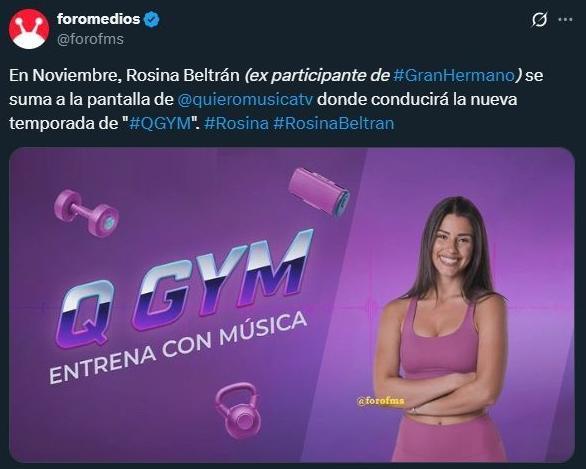Open the photo of the woman in the image
The height and width of the screenshot is (469, 586).
(443, 329)
